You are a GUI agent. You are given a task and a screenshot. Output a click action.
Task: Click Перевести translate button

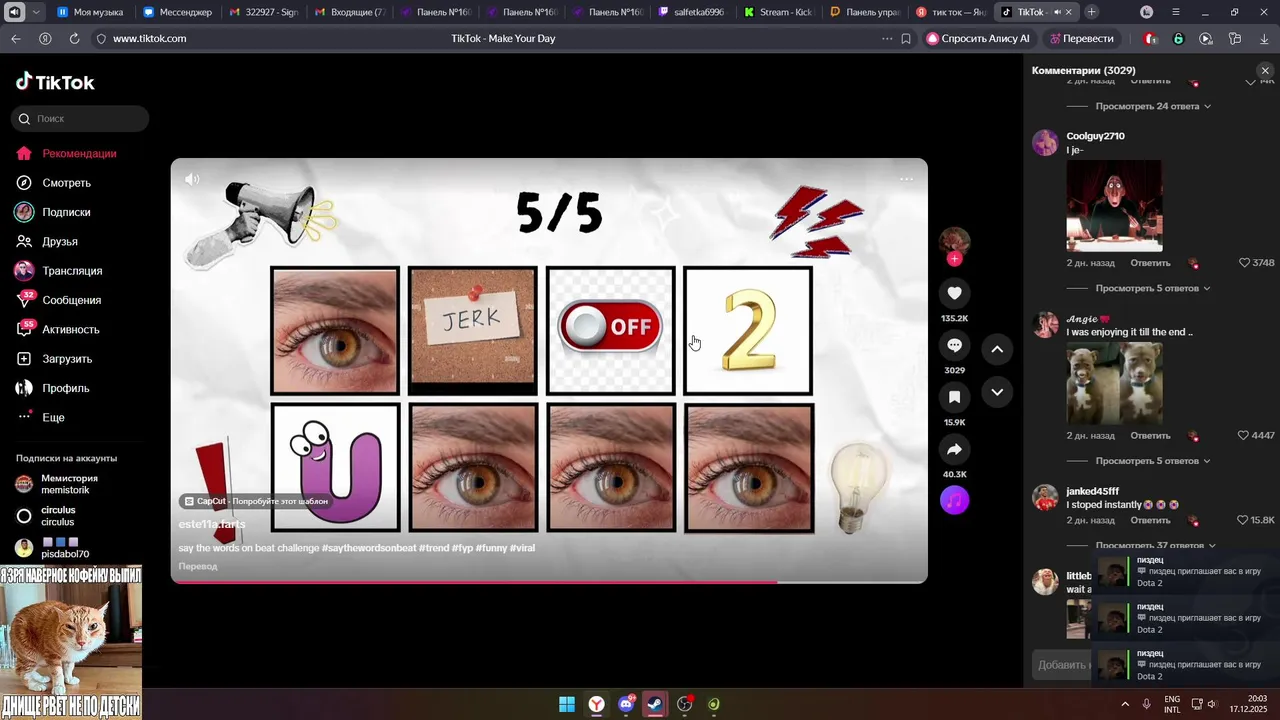tap(1081, 38)
